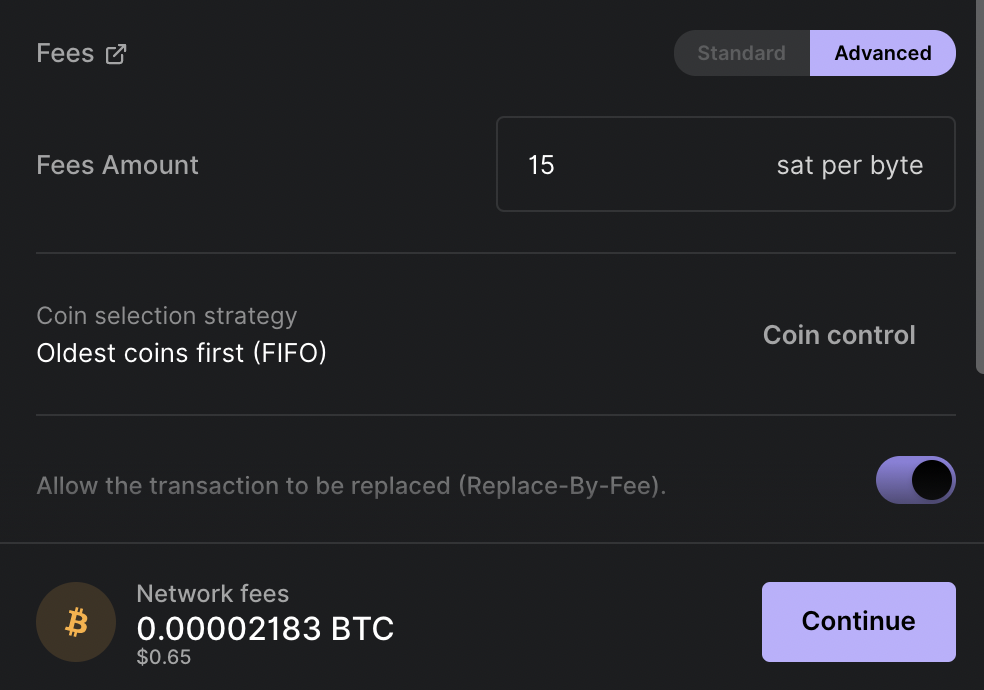Open the Fees external link icon

click(115, 54)
